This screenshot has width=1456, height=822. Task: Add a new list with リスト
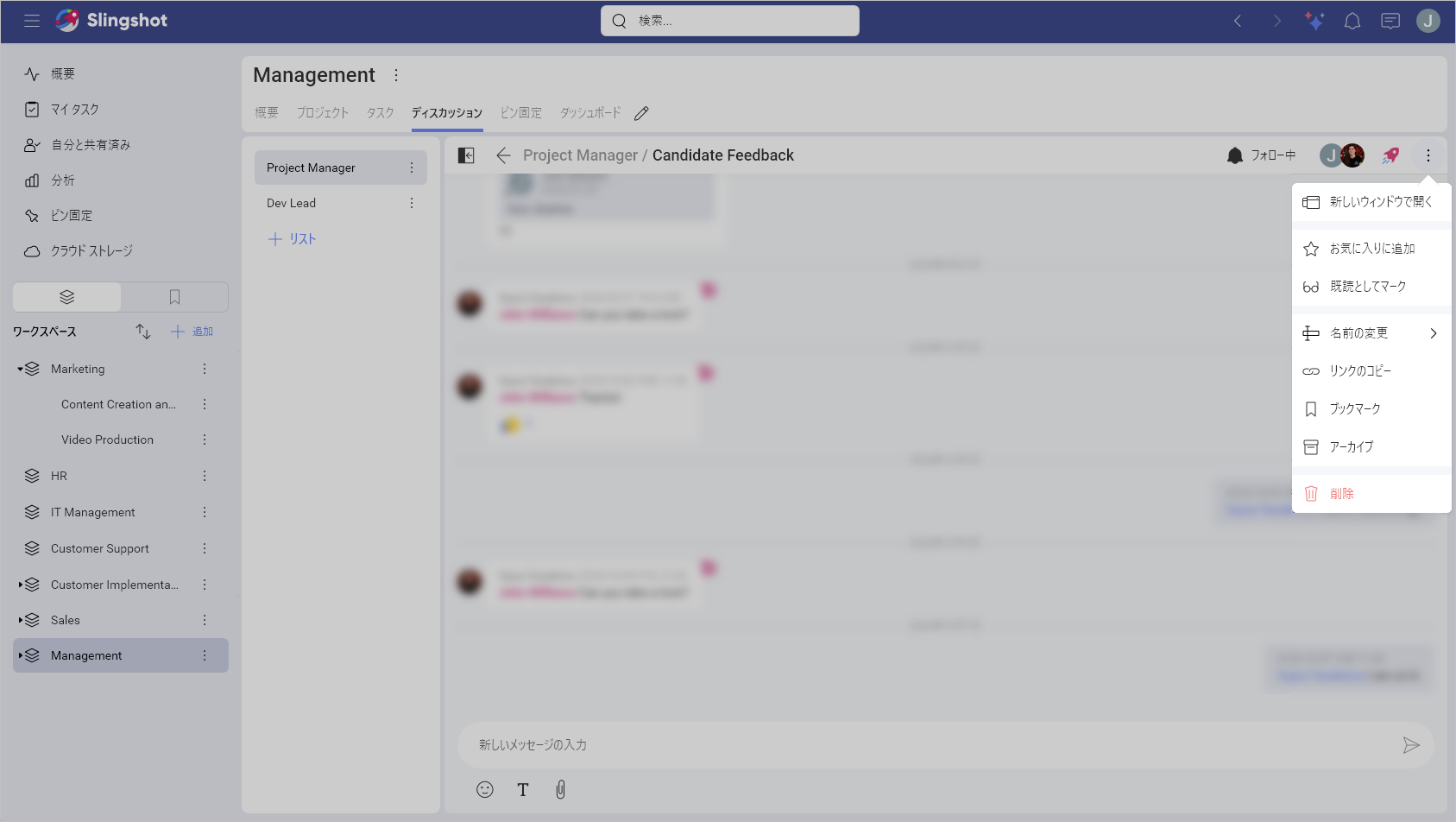292,239
